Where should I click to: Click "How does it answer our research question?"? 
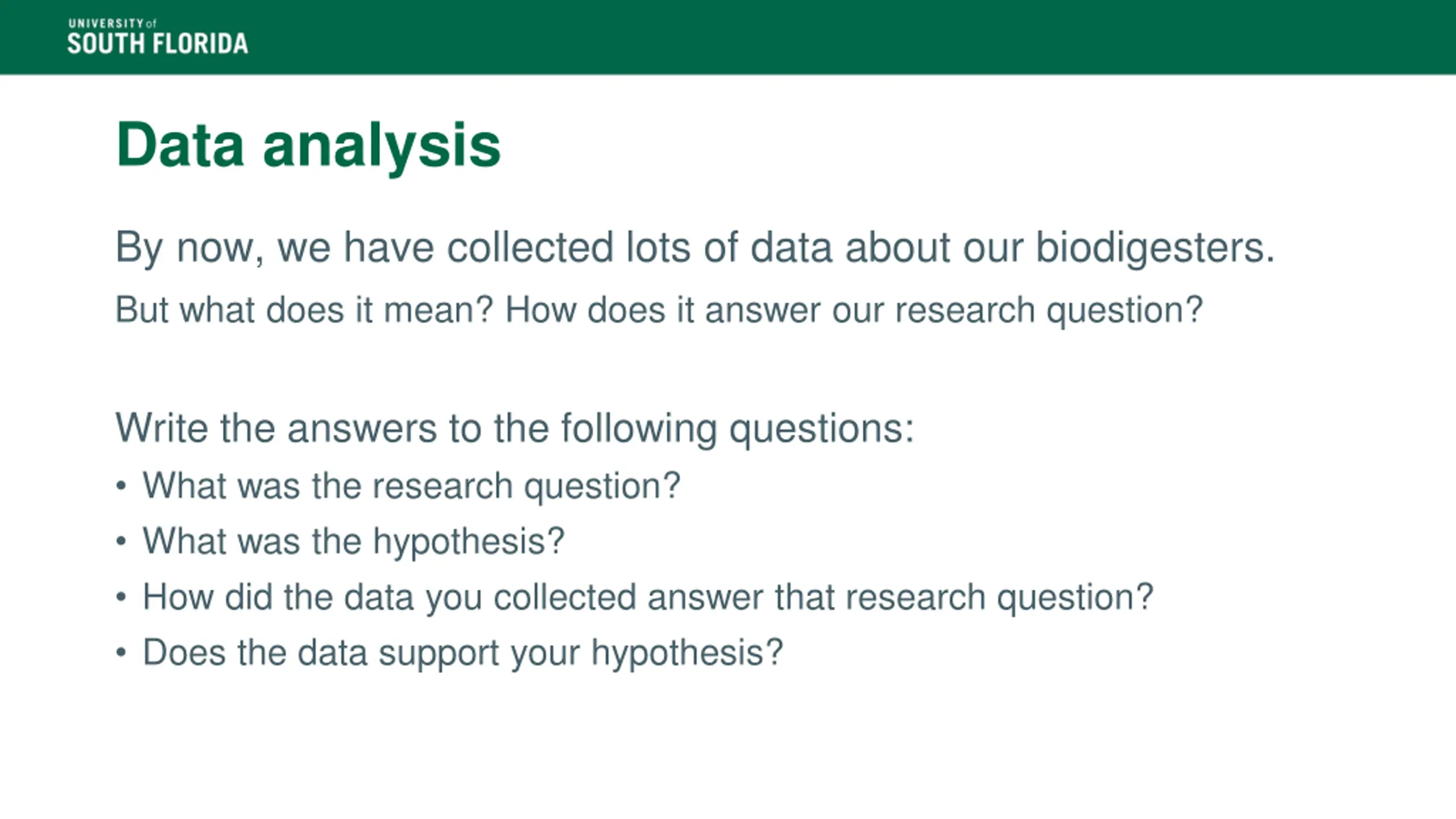coord(854,310)
